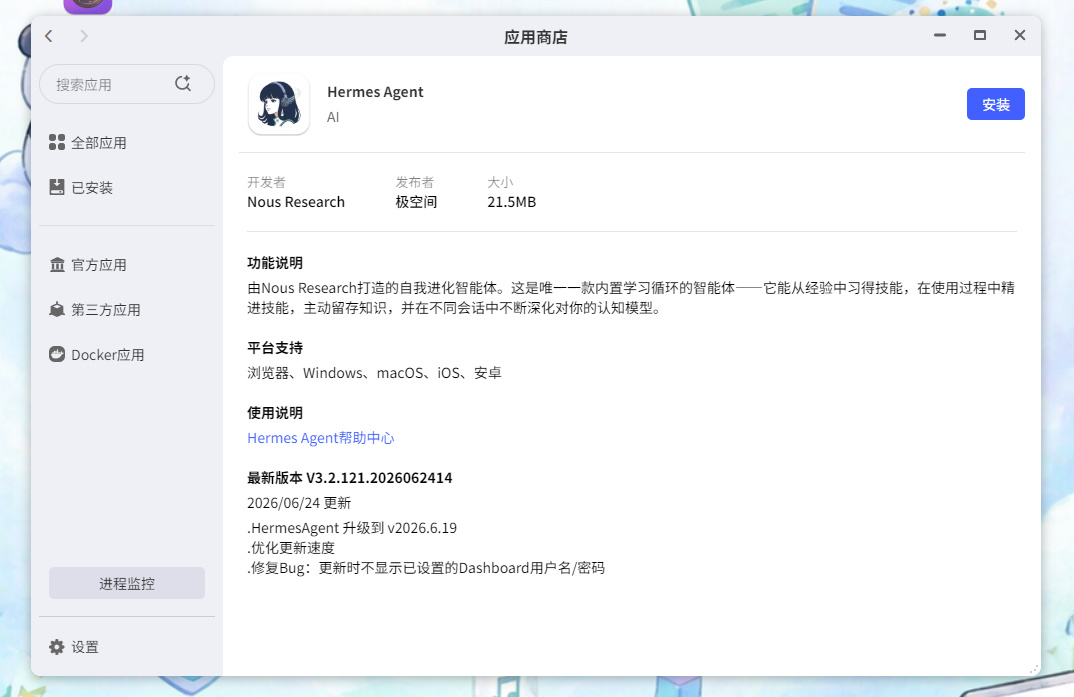
Task: Click the 使用说明 heading
Action: [x=275, y=413]
